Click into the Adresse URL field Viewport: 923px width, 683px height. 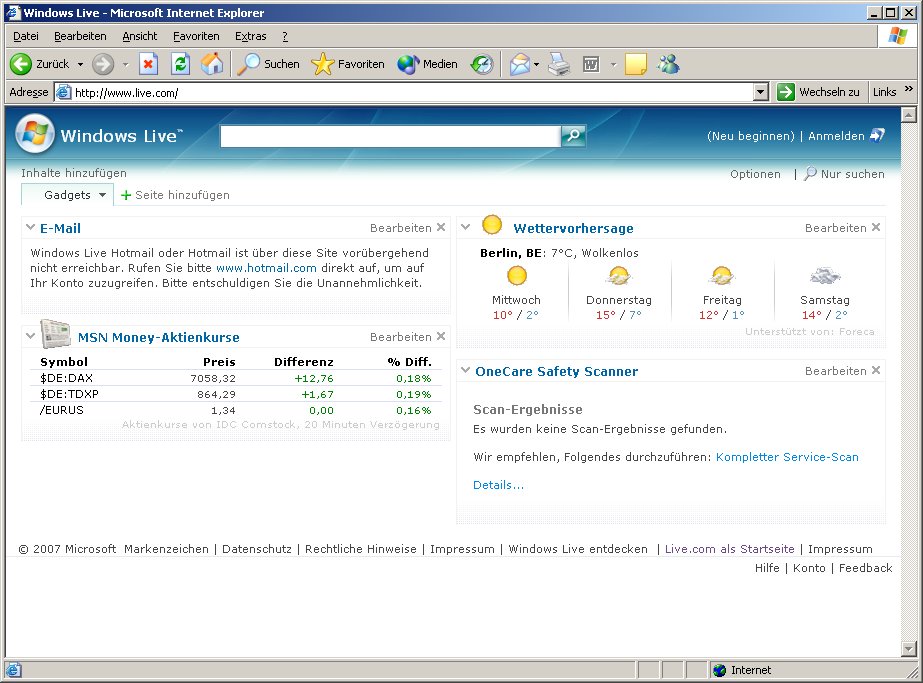pos(406,92)
